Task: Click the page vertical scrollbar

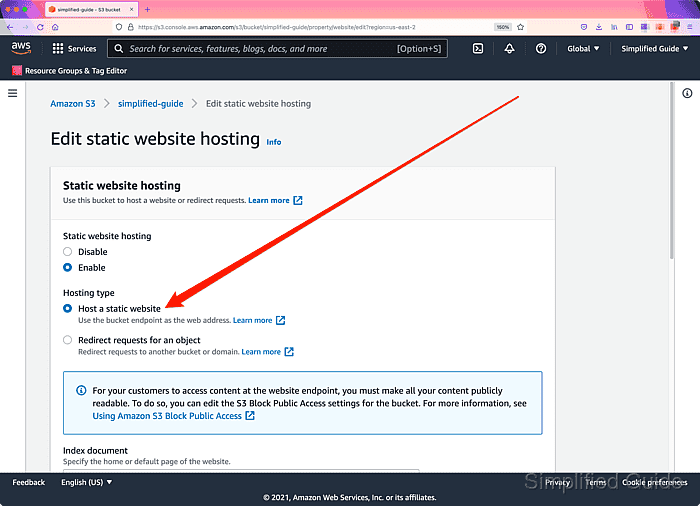Action: (671, 170)
